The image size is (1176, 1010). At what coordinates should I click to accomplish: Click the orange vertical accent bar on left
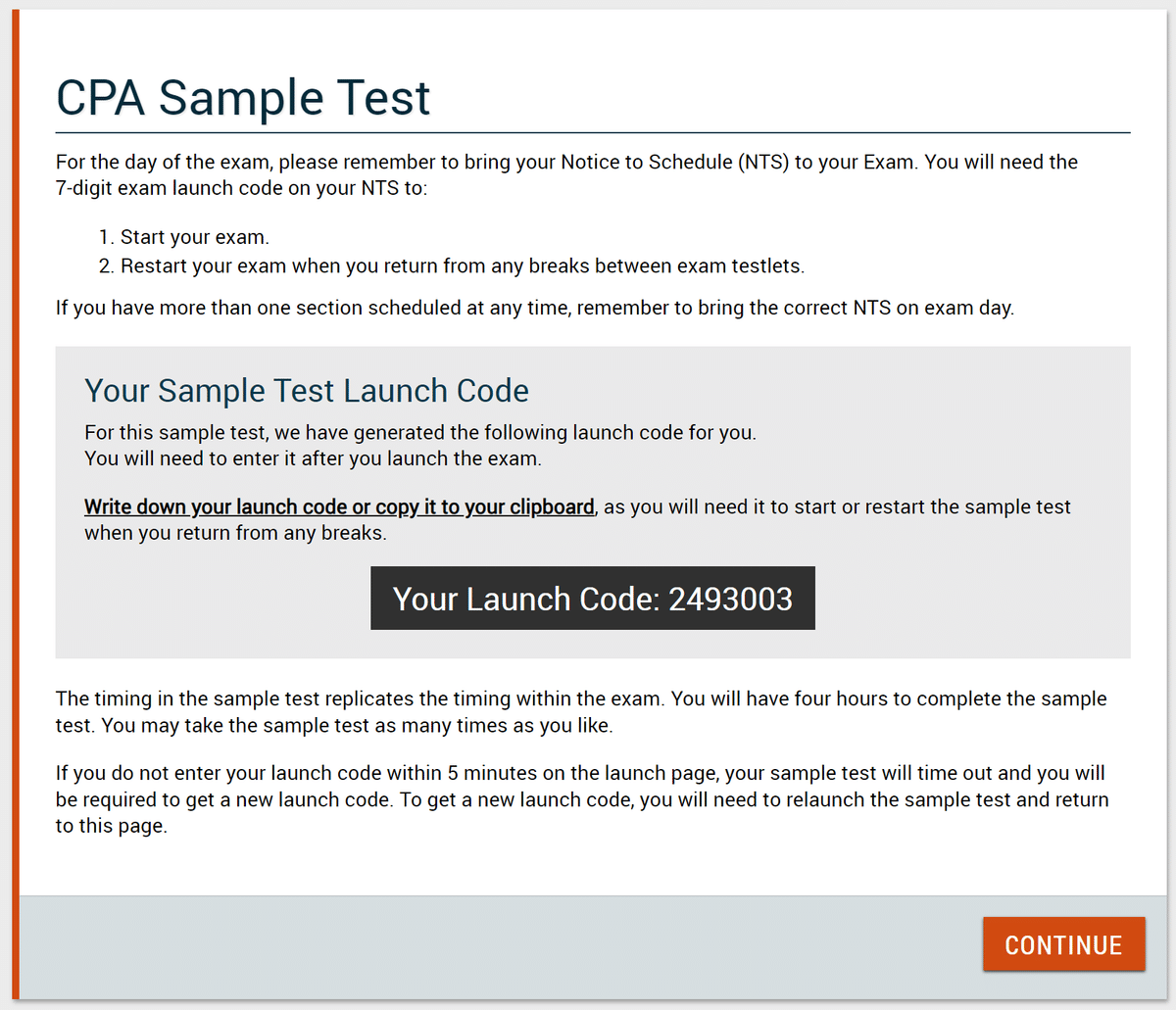(16, 490)
